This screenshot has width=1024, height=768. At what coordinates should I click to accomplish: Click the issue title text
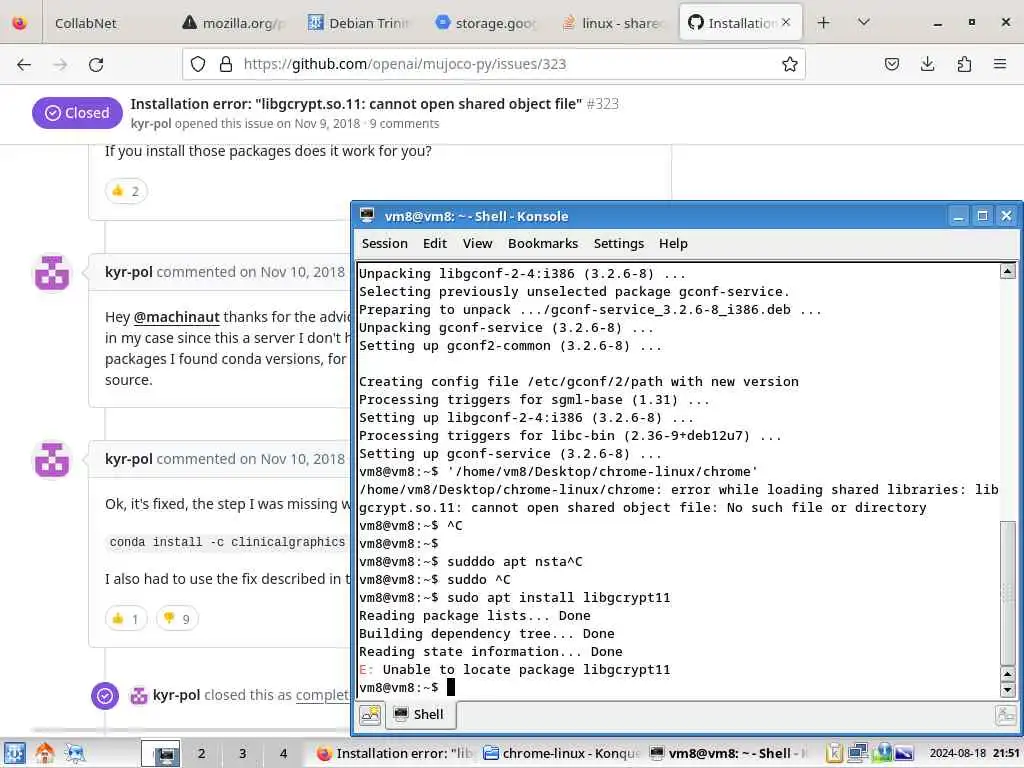(x=356, y=104)
